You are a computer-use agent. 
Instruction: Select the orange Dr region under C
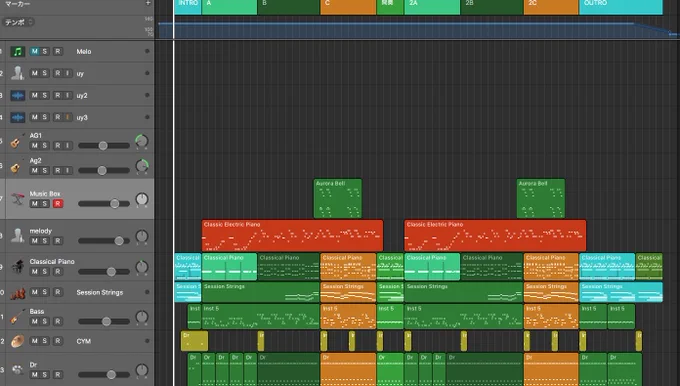[348, 369]
